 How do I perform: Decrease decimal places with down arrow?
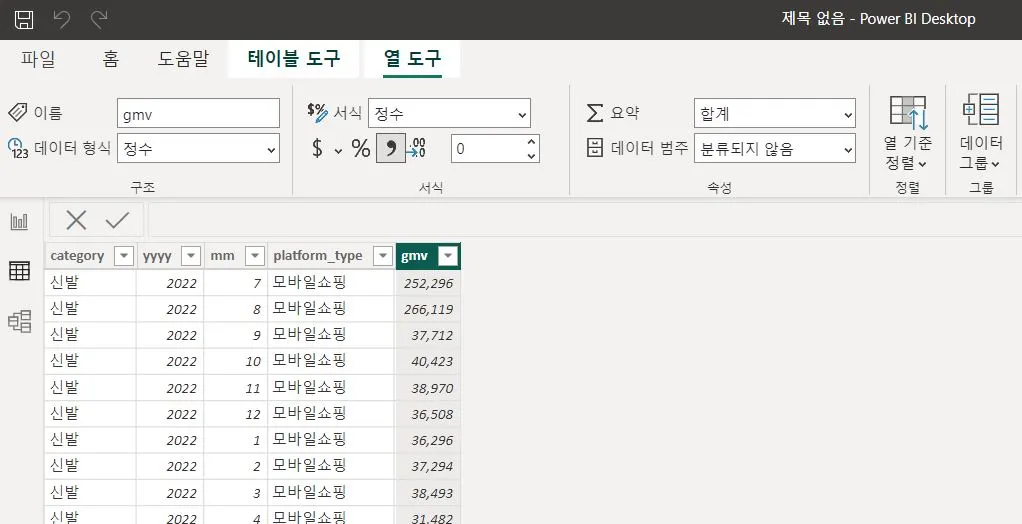point(531,156)
